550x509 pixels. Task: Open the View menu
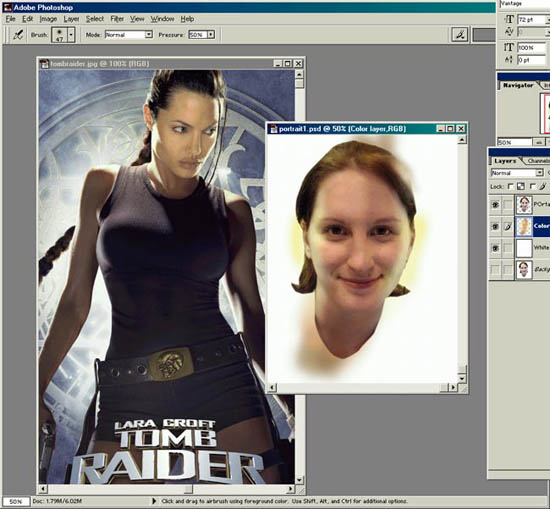[x=137, y=19]
